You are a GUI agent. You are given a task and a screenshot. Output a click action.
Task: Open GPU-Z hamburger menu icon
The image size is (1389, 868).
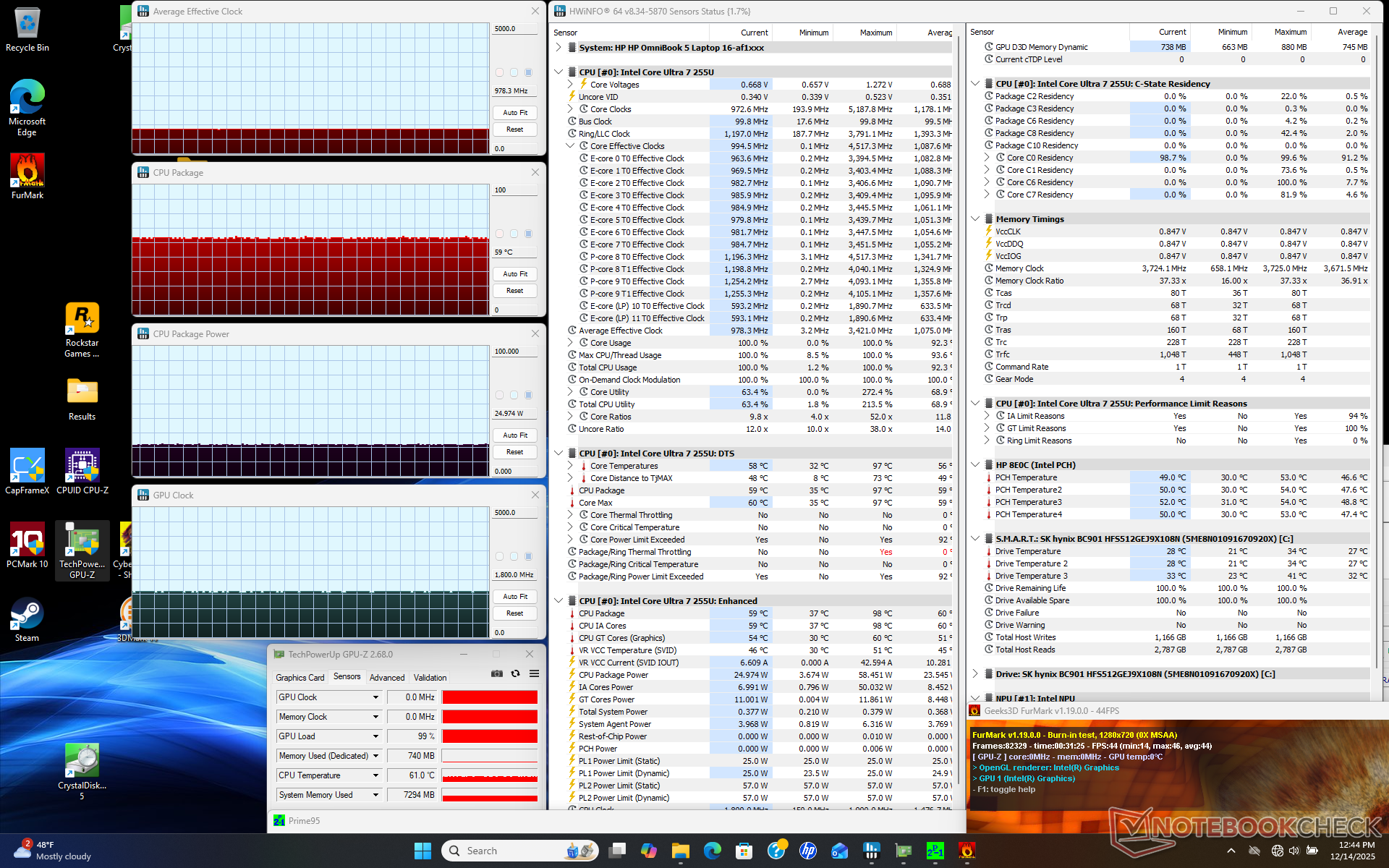coord(534,673)
